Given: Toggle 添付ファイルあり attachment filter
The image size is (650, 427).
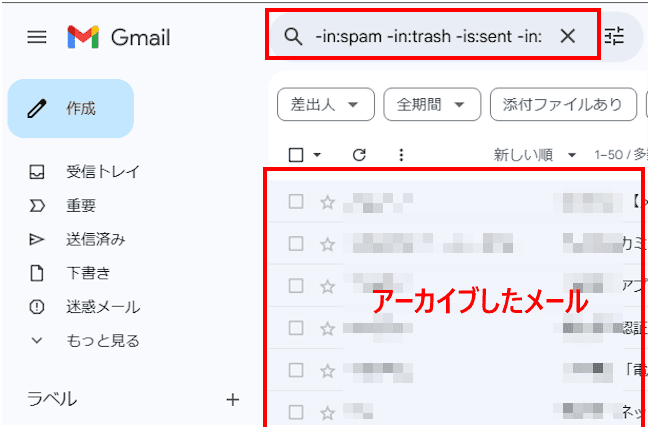Looking at the screenshot, I should tap(563, 104).
